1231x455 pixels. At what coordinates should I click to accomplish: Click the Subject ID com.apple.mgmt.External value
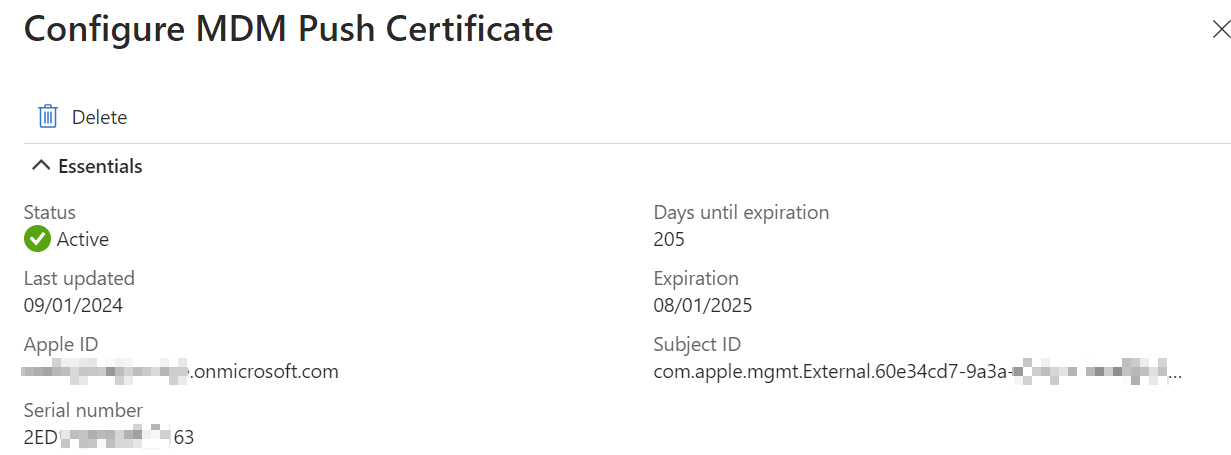click(x=918, y=372)
